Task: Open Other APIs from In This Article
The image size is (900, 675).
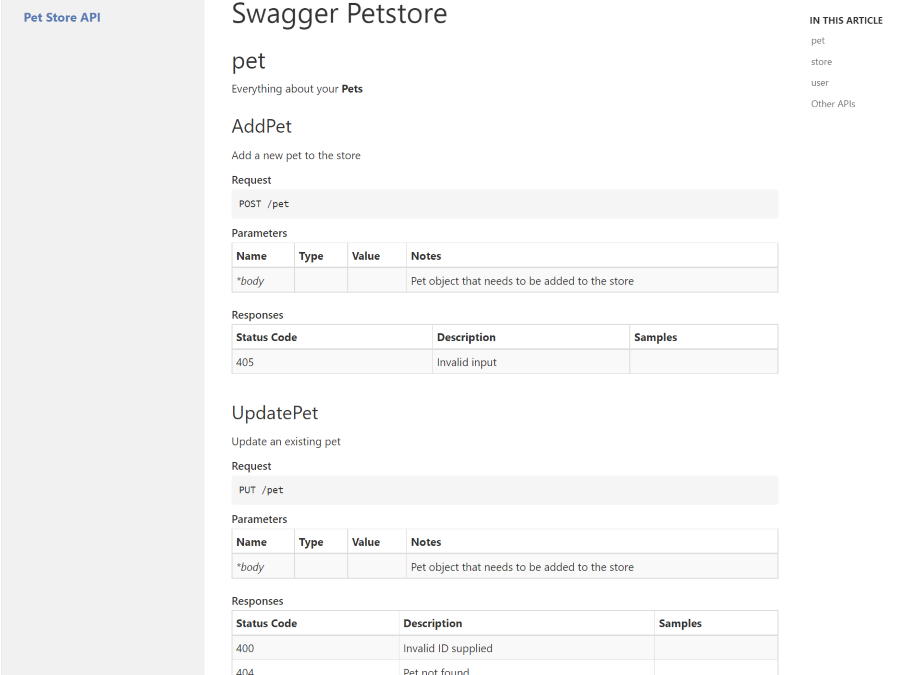Action: (x=832, y=104)
